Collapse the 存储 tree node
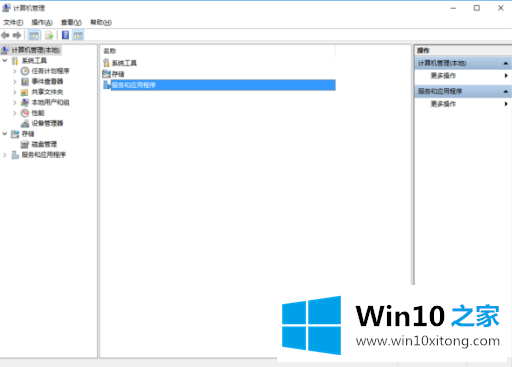 [5, 134]
